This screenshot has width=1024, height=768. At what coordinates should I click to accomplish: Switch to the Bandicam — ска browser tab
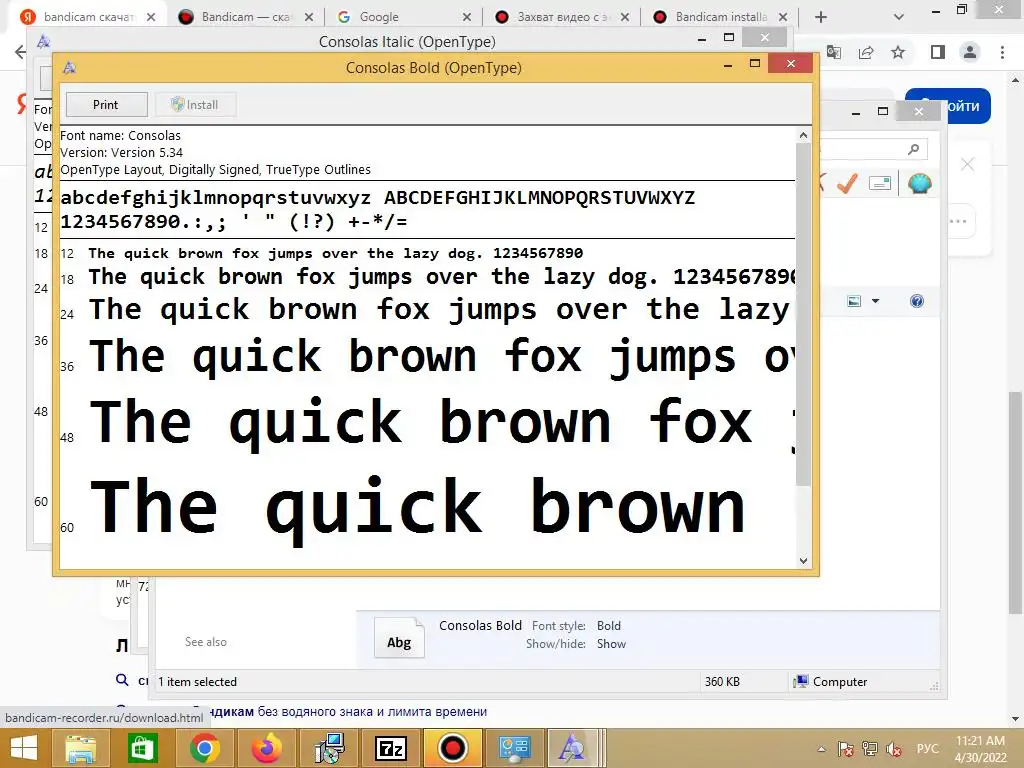click(246, 17)
